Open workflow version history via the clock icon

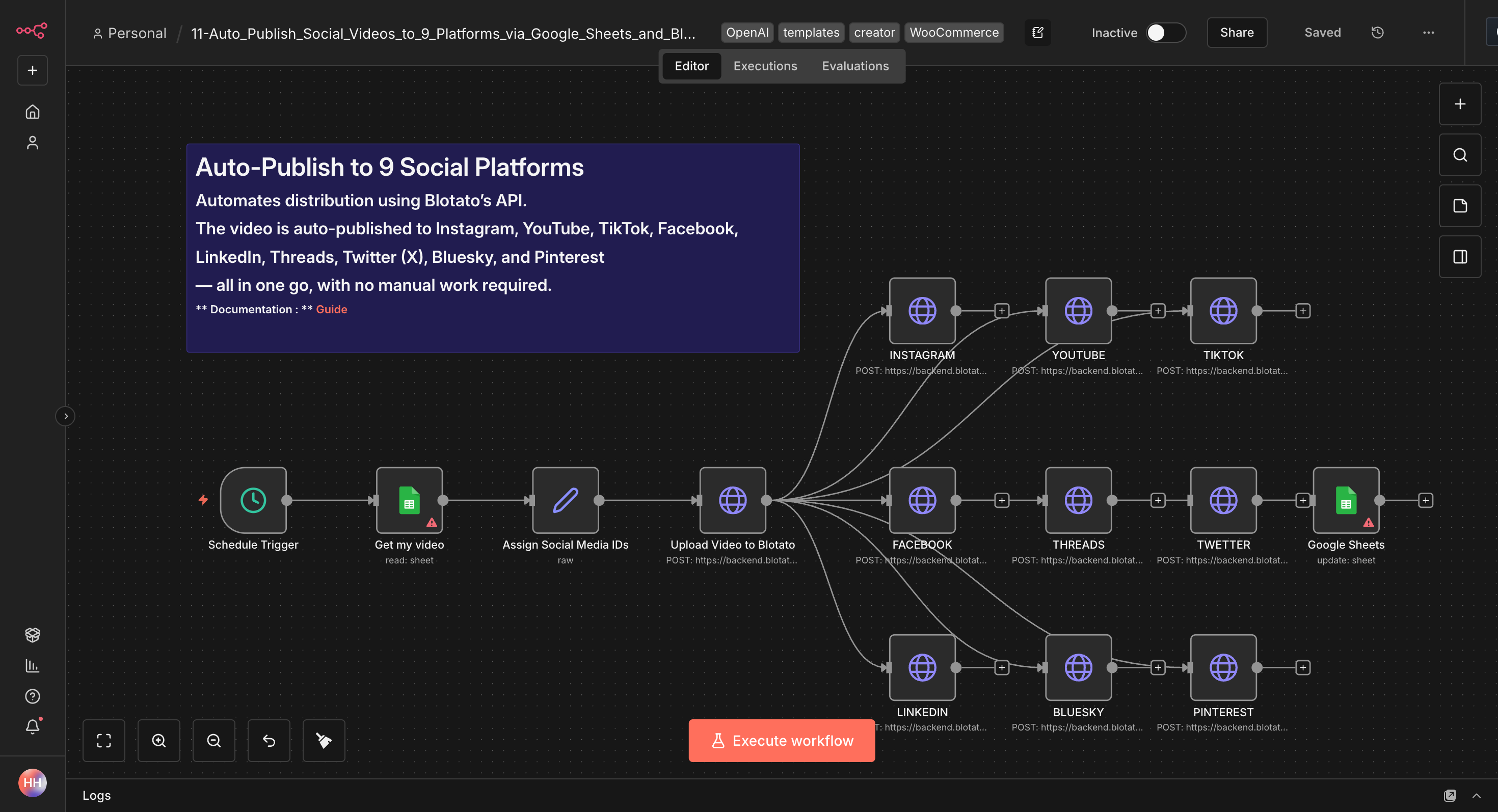[x=1377, y=33]
